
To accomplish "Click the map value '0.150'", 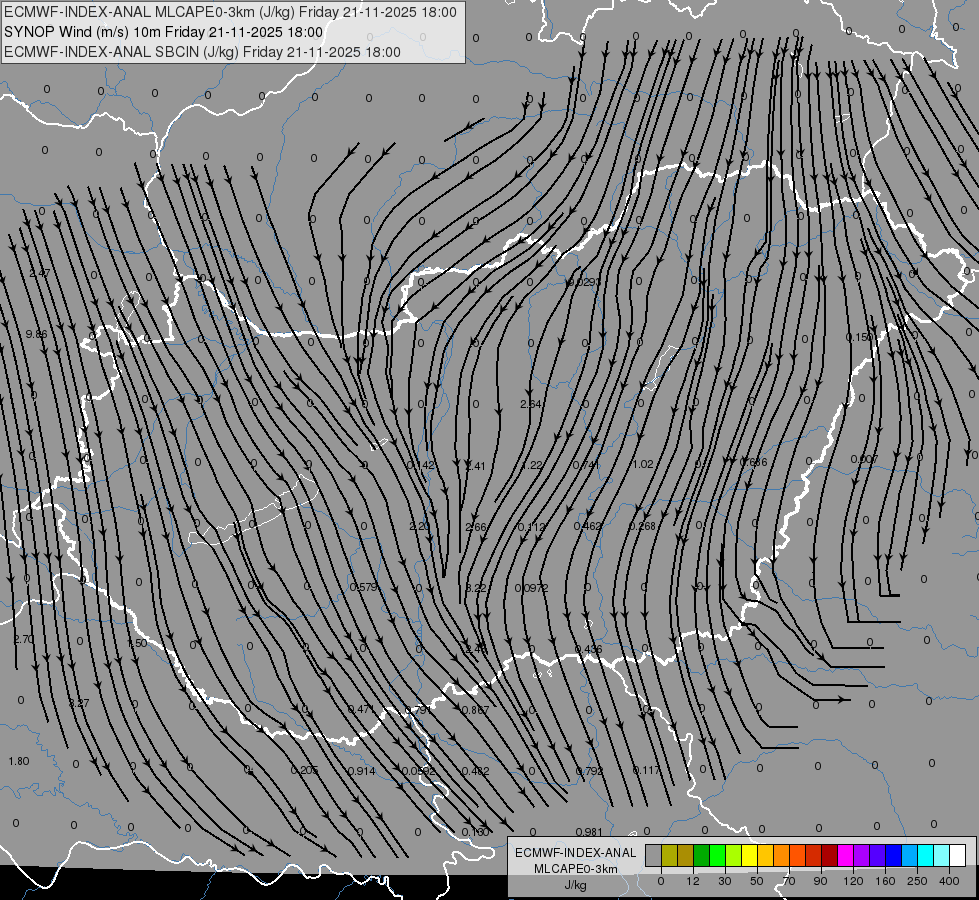I will click(x=860, y=337).
